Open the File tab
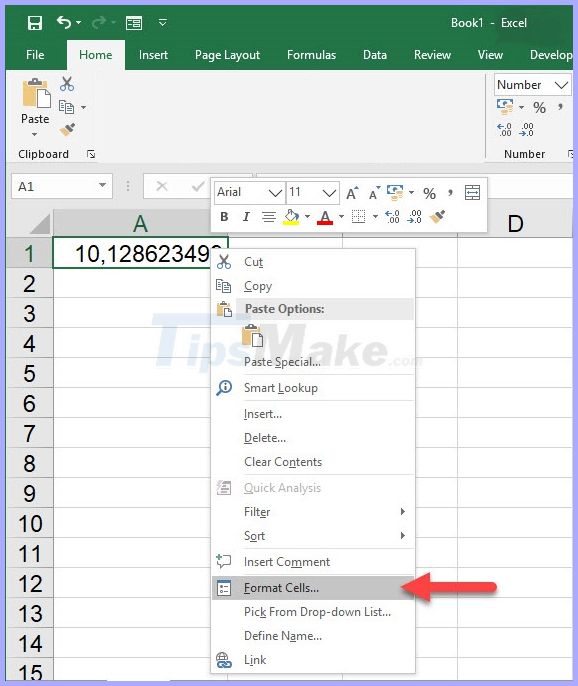Screen dimensions: 578x686 (35, 55)
